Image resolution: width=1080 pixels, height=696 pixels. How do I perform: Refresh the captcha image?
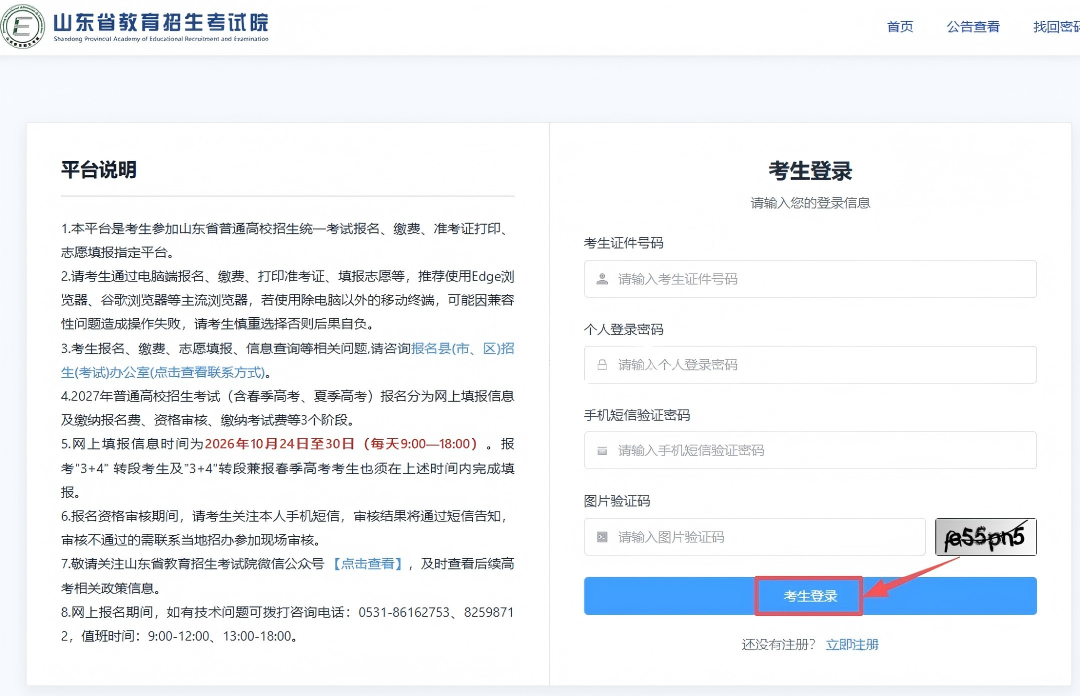point(986,537)
